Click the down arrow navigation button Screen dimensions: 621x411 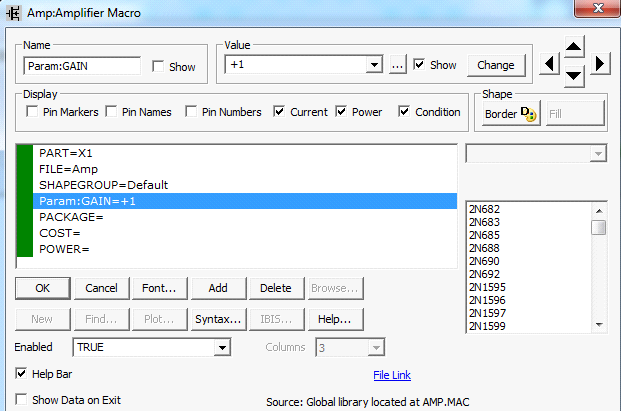(x=573, y=76)
